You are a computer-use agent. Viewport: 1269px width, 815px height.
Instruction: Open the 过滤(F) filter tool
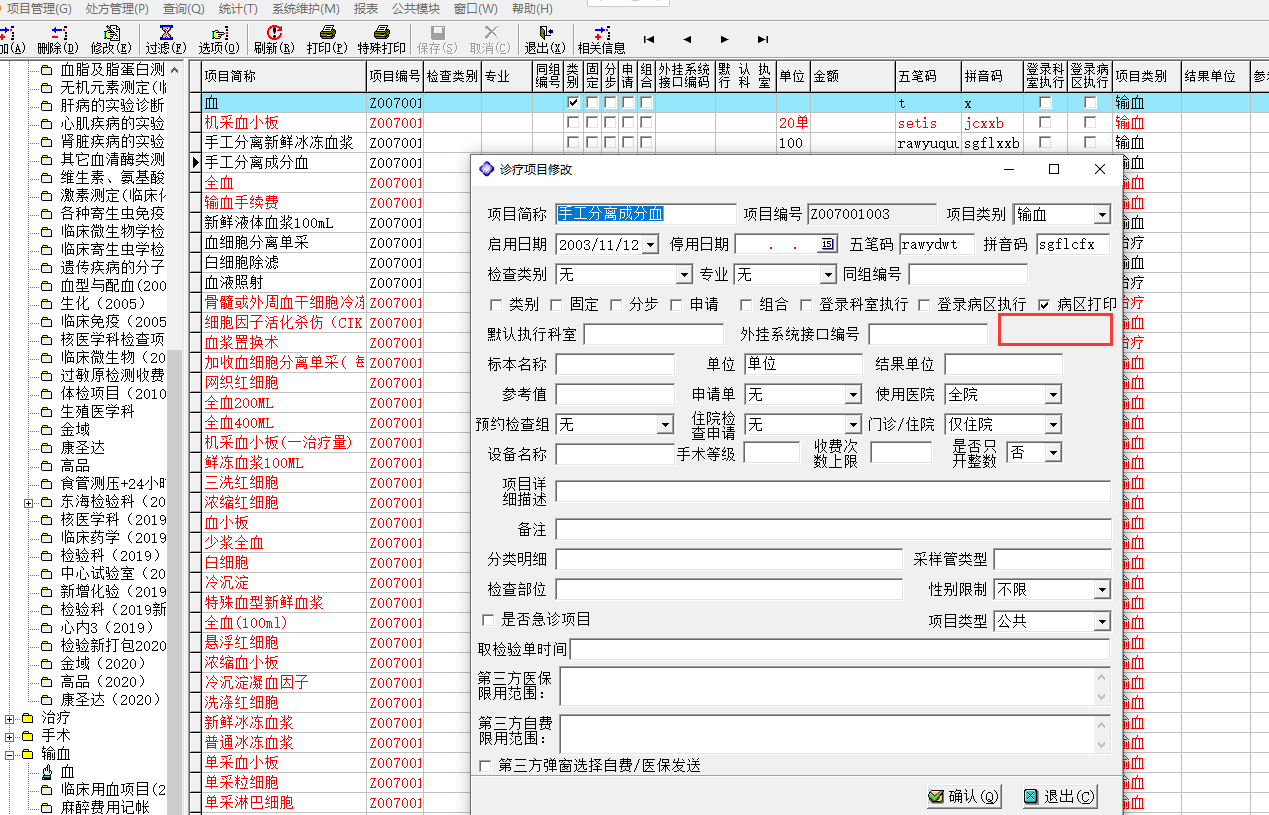point(165,33)
